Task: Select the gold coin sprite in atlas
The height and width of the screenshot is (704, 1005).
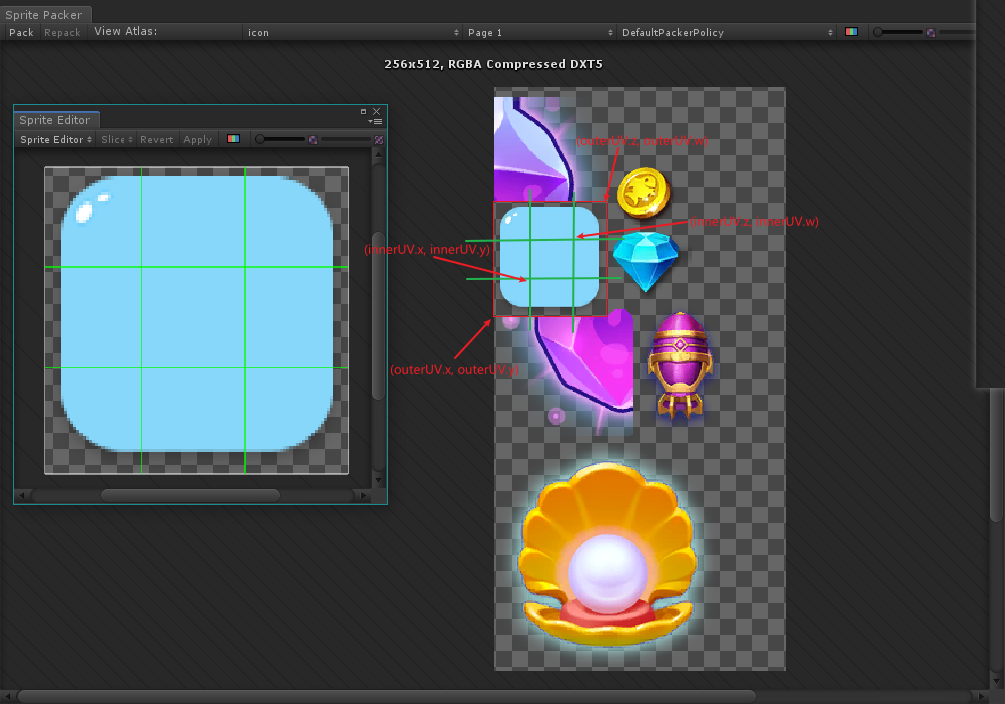Action: 642,192
